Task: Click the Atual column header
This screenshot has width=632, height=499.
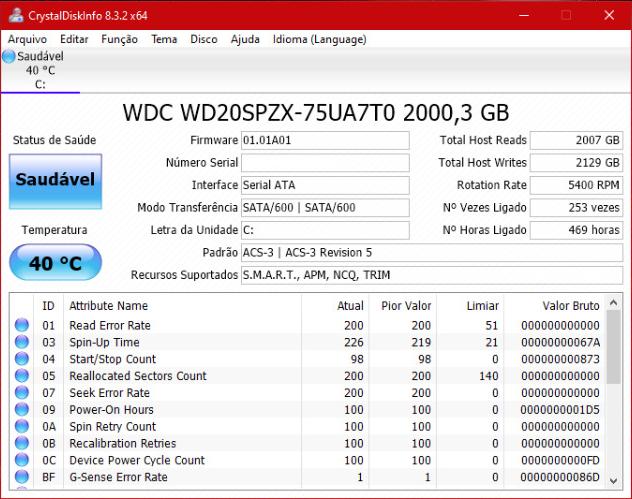Action: (x=335, y=306)
